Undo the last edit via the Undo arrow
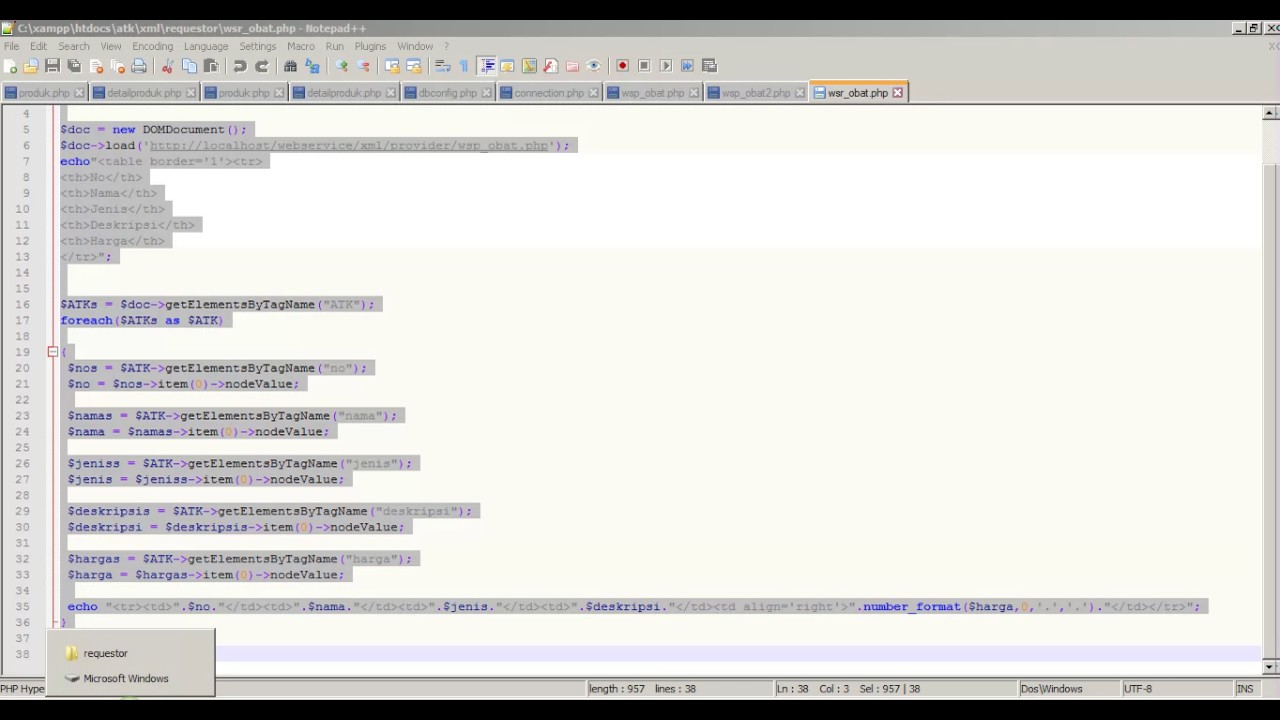1280x720 pixels. coord(240,66)
